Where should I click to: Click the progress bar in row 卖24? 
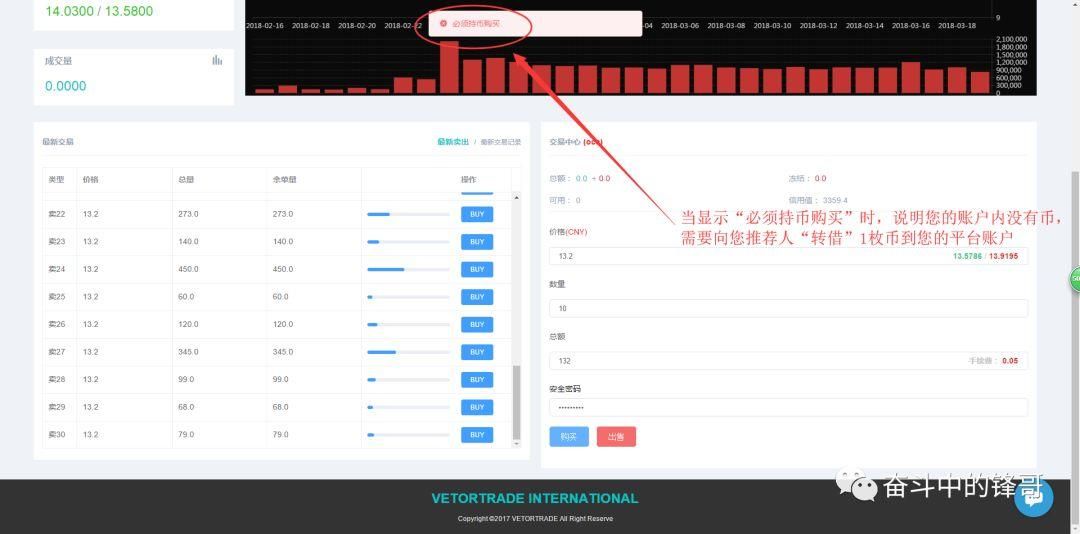point(407,269)
